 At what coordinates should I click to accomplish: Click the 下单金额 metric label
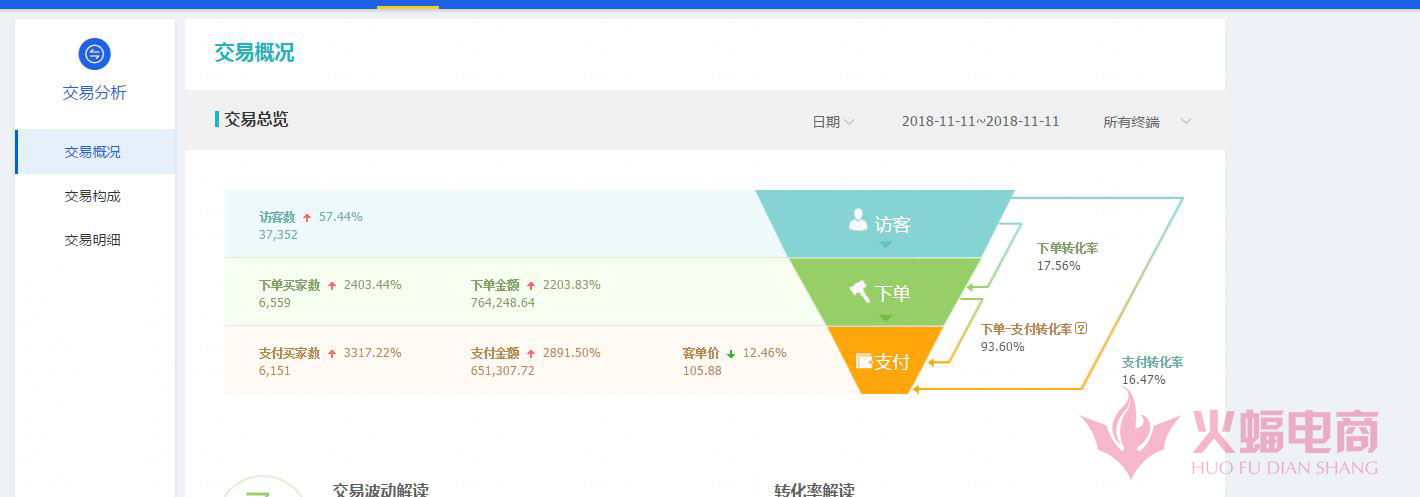495,285
